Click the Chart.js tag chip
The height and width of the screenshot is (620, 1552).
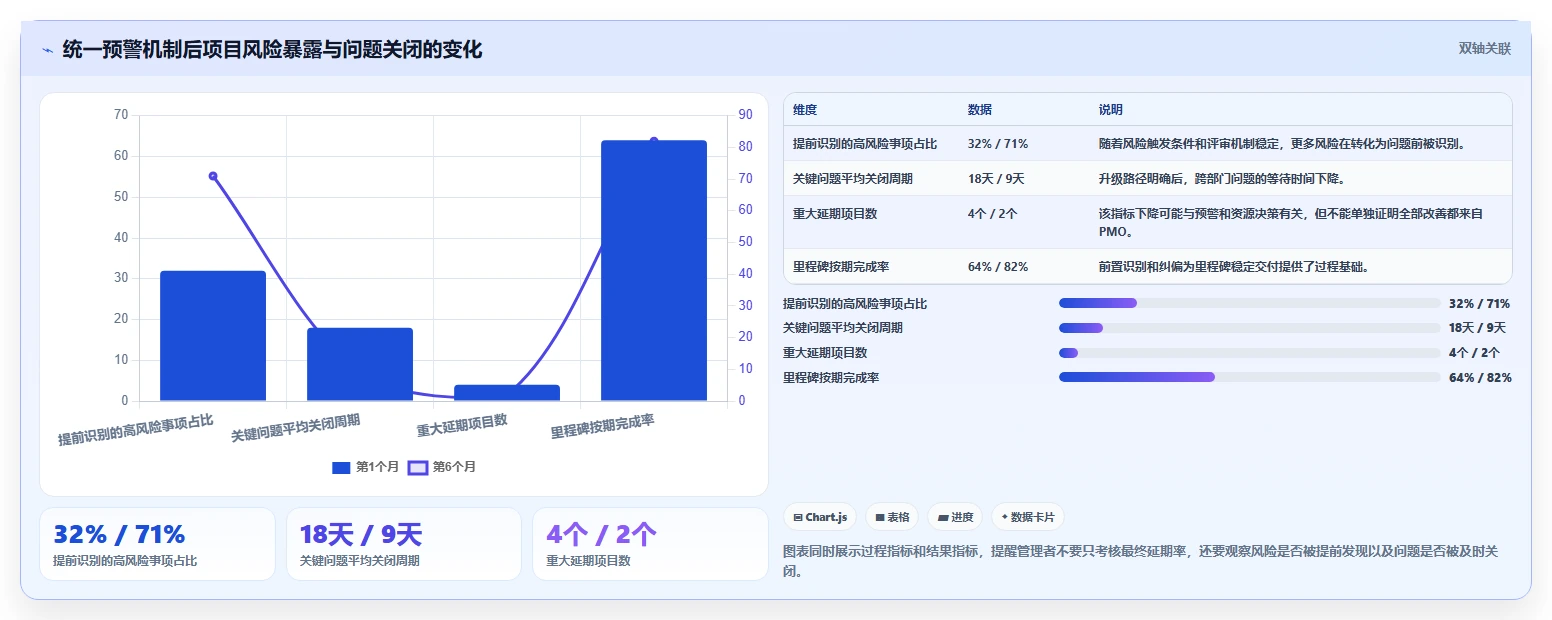point(819,517)
